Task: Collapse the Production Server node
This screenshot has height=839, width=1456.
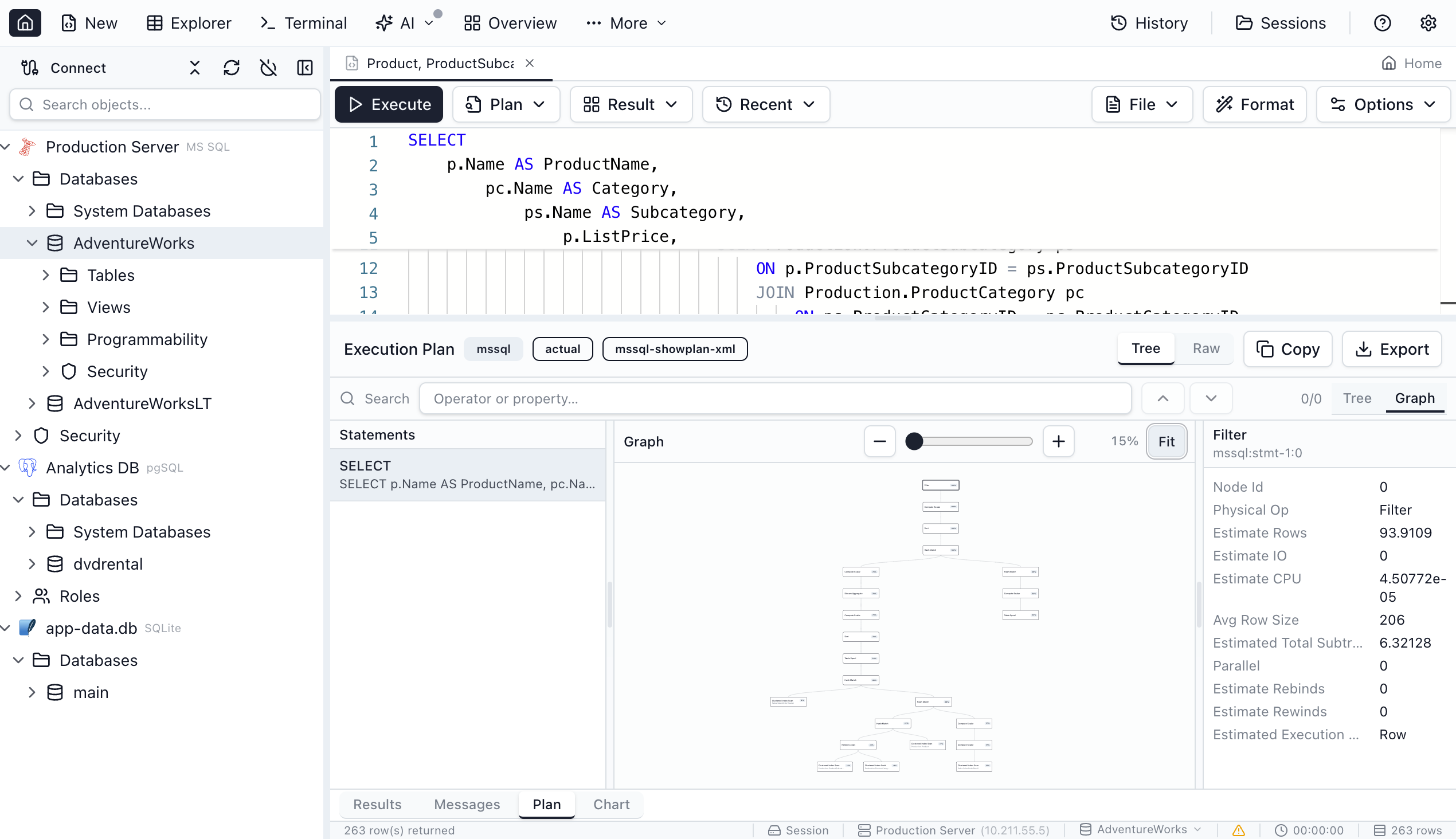Action: pos(5,146)
